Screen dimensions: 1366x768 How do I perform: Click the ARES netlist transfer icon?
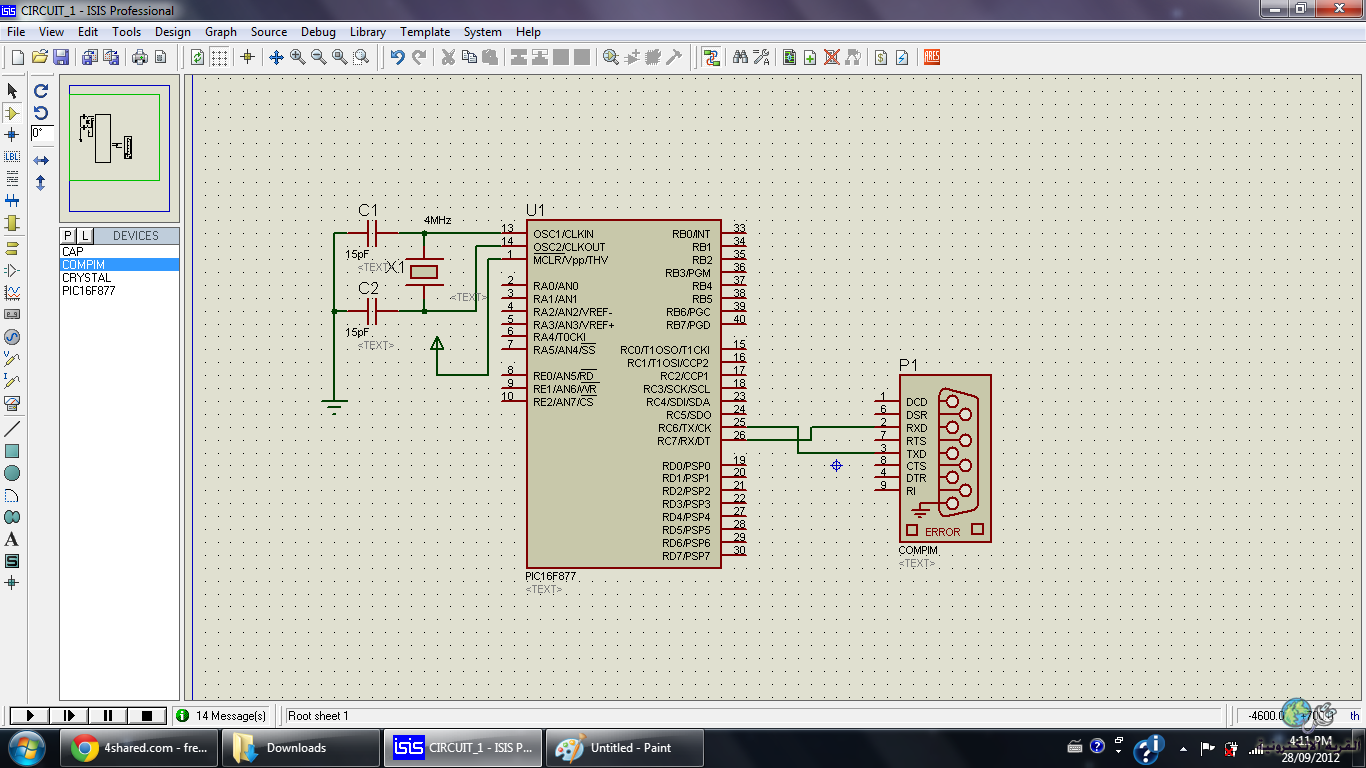(931, 57)
